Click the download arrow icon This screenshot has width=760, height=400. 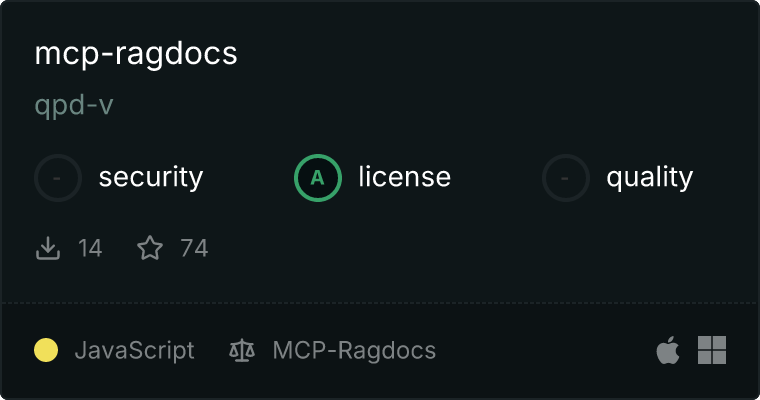click(x=48, y=248)
